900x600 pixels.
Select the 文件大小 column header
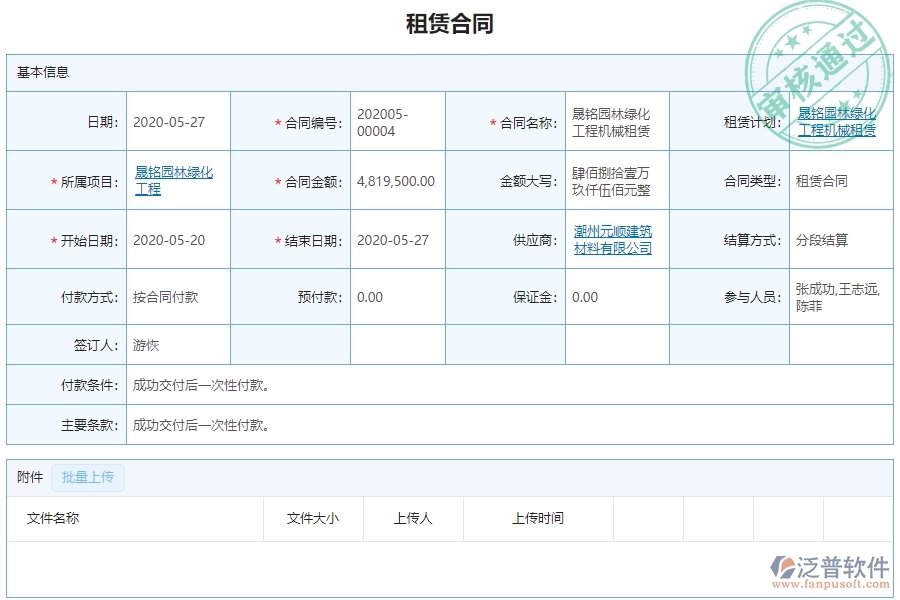[312, 518]
